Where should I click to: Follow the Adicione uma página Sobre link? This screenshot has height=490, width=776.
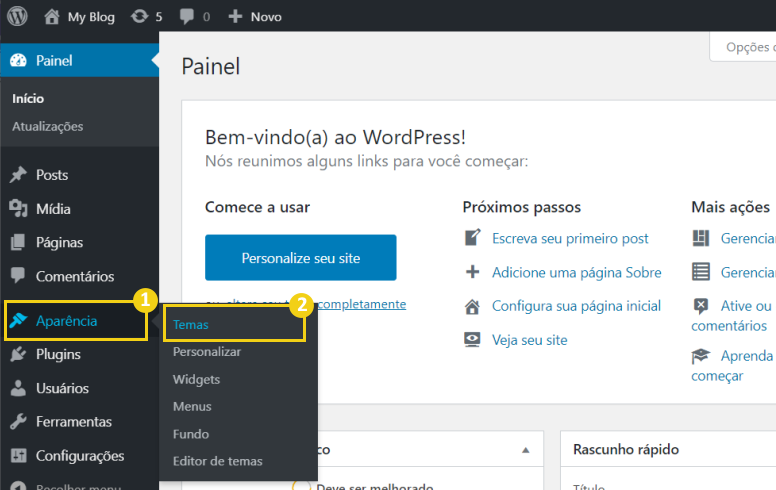[x=577, y=273]
